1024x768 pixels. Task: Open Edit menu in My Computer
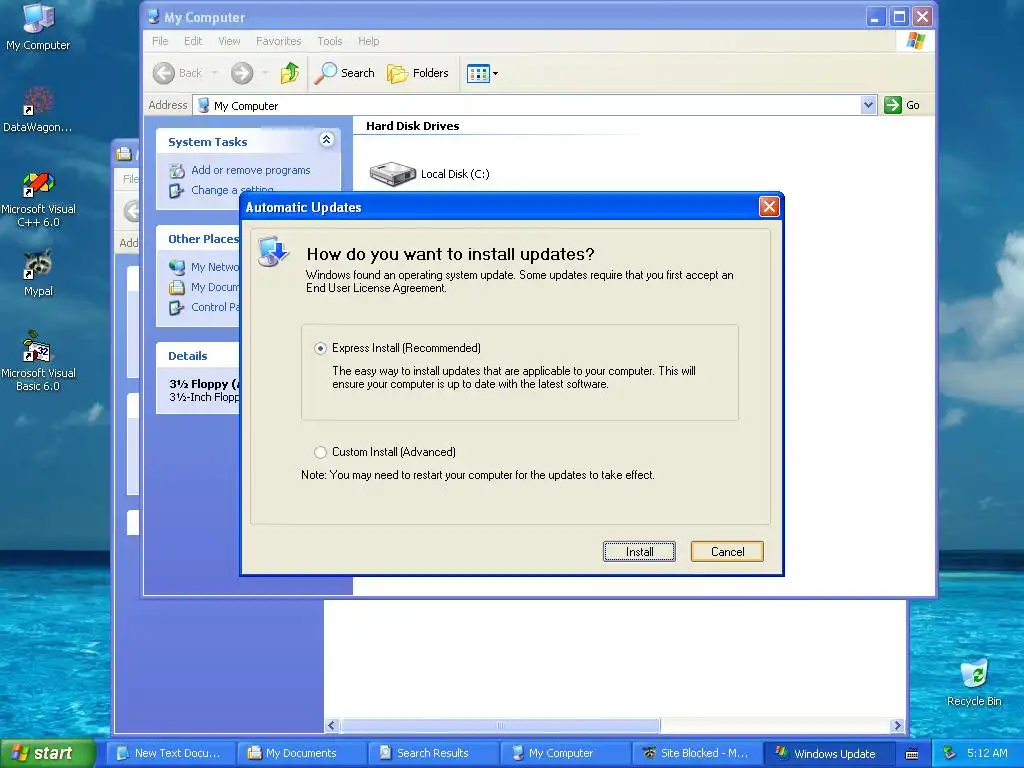click(x=193, y=41)
